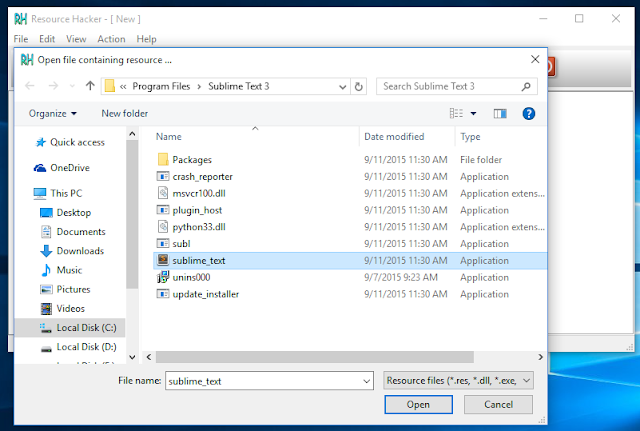
Task: Close the Open file dialog
Action: click(x=535, y=60)
